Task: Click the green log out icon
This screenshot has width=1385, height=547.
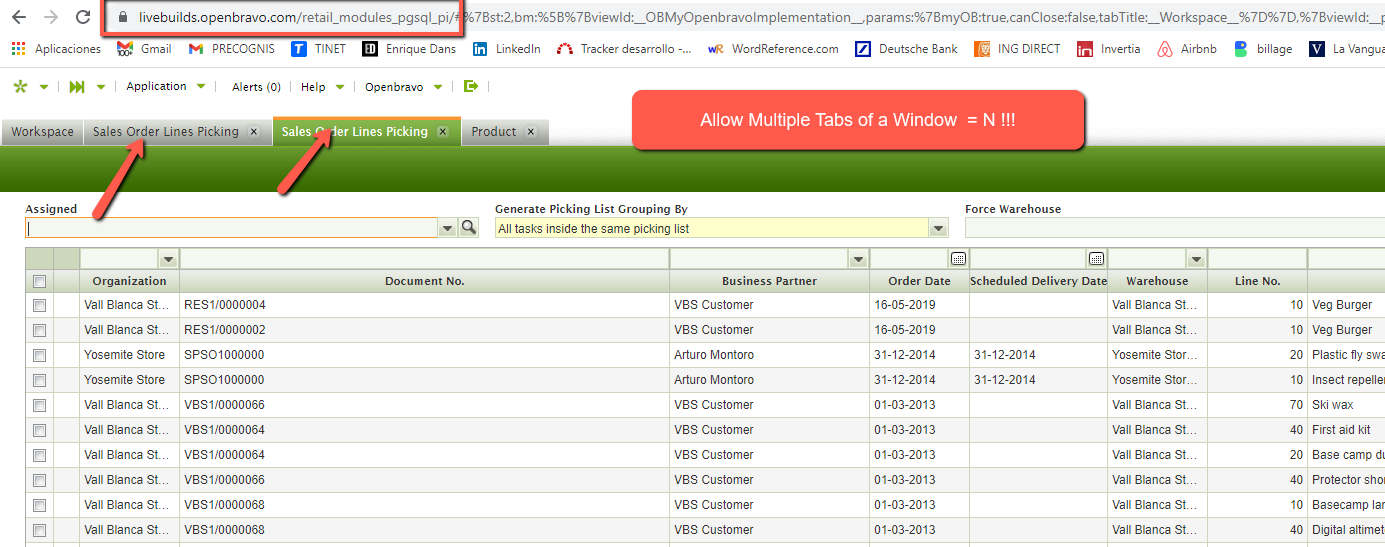Action: click(x=472, y=87)
